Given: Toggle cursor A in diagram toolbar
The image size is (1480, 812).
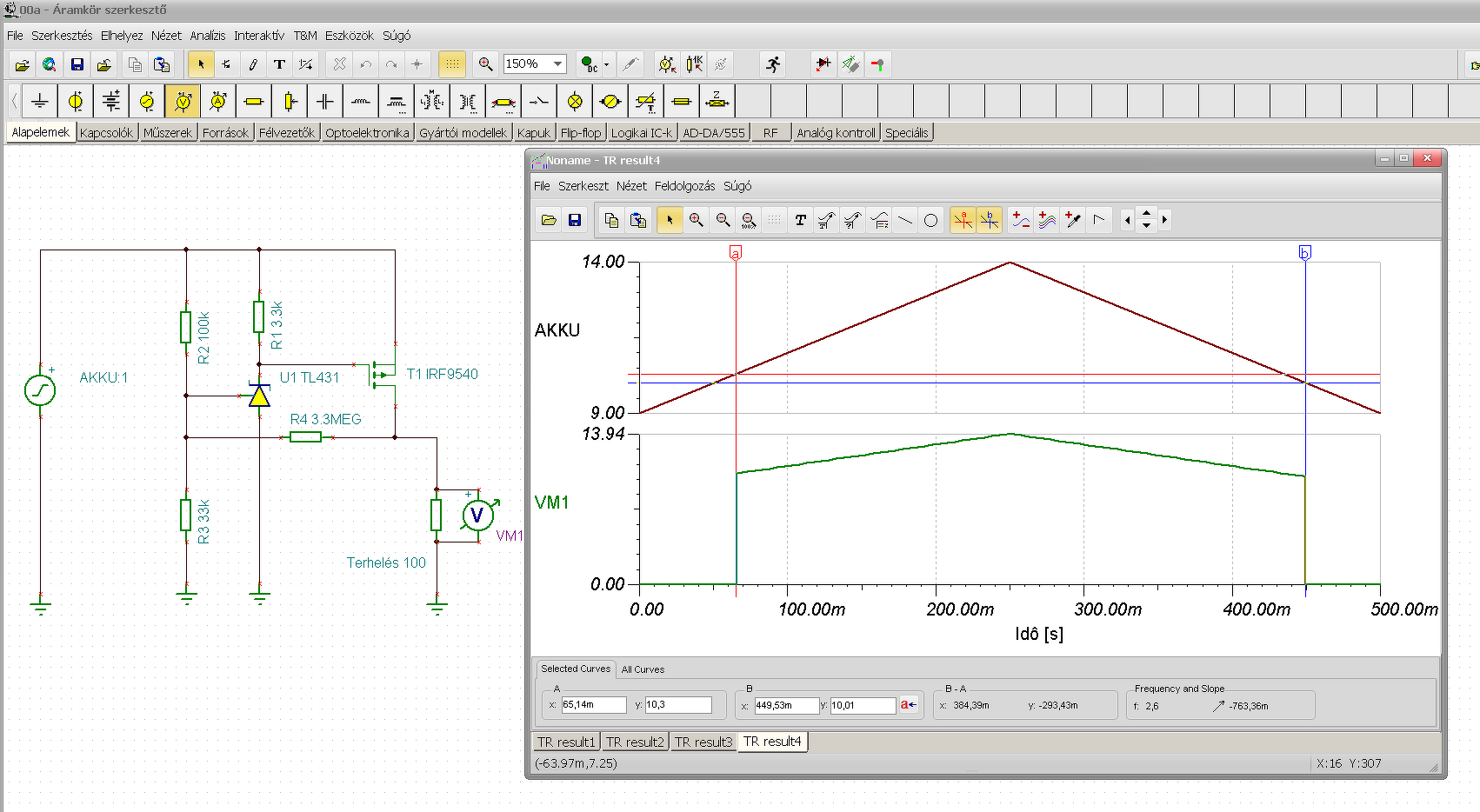Looking at the screenshot, I should pyautogui.click(x=963, y=220).
